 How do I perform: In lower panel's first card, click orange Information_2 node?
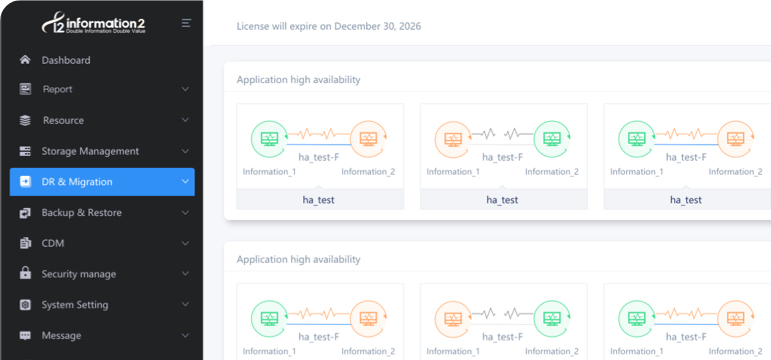tap(368, 319)
